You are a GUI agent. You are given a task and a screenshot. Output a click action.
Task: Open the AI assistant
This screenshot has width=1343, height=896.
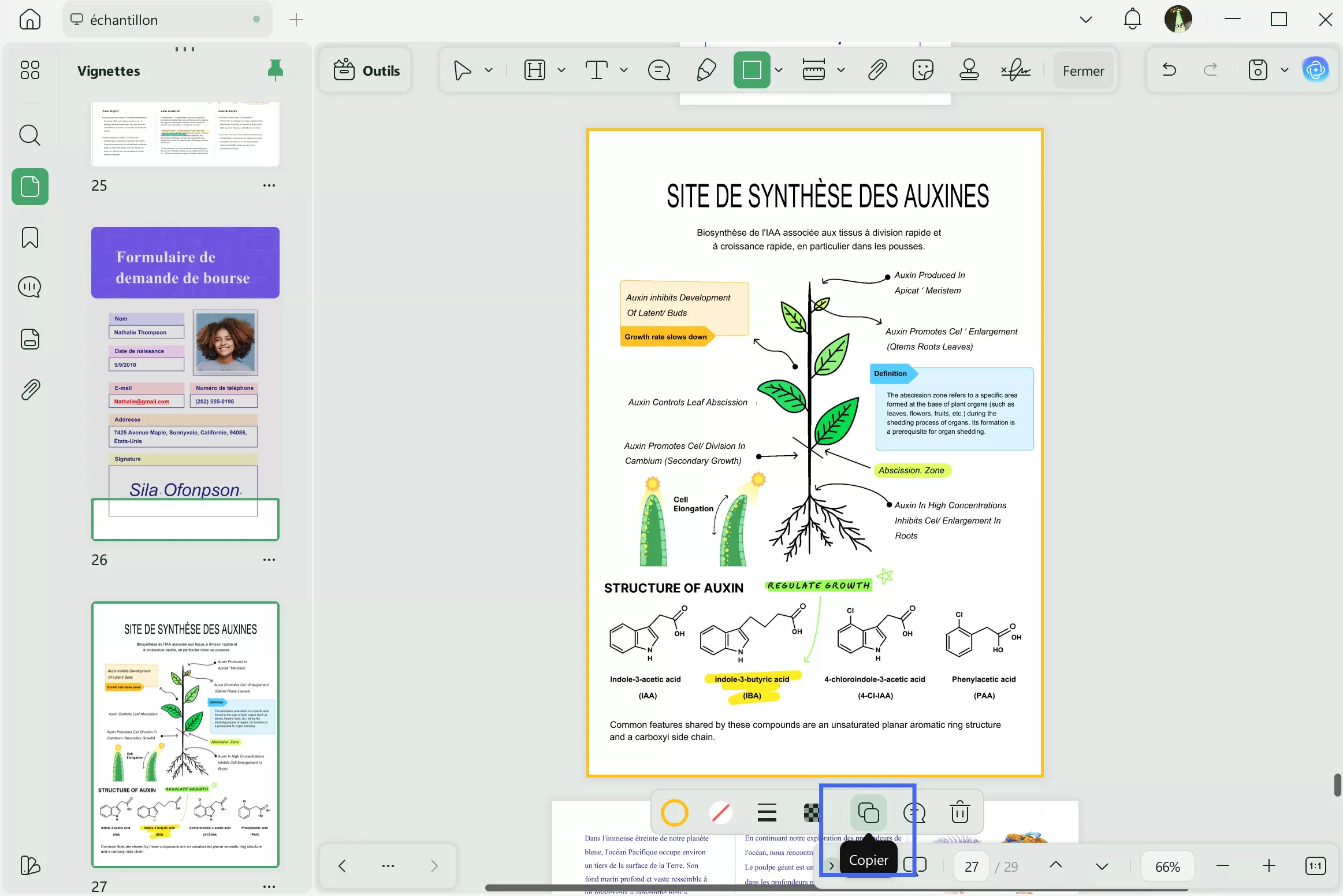pyautogui.click(x=1315, y=69)
